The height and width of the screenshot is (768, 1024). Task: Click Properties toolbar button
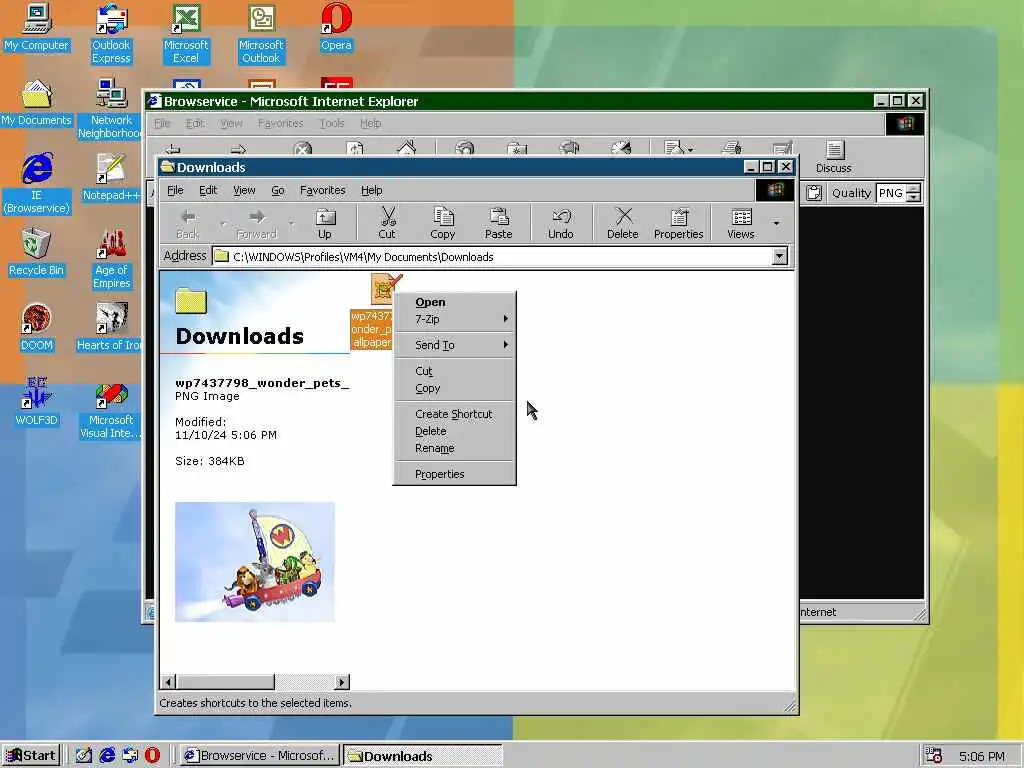coord(679,223)
